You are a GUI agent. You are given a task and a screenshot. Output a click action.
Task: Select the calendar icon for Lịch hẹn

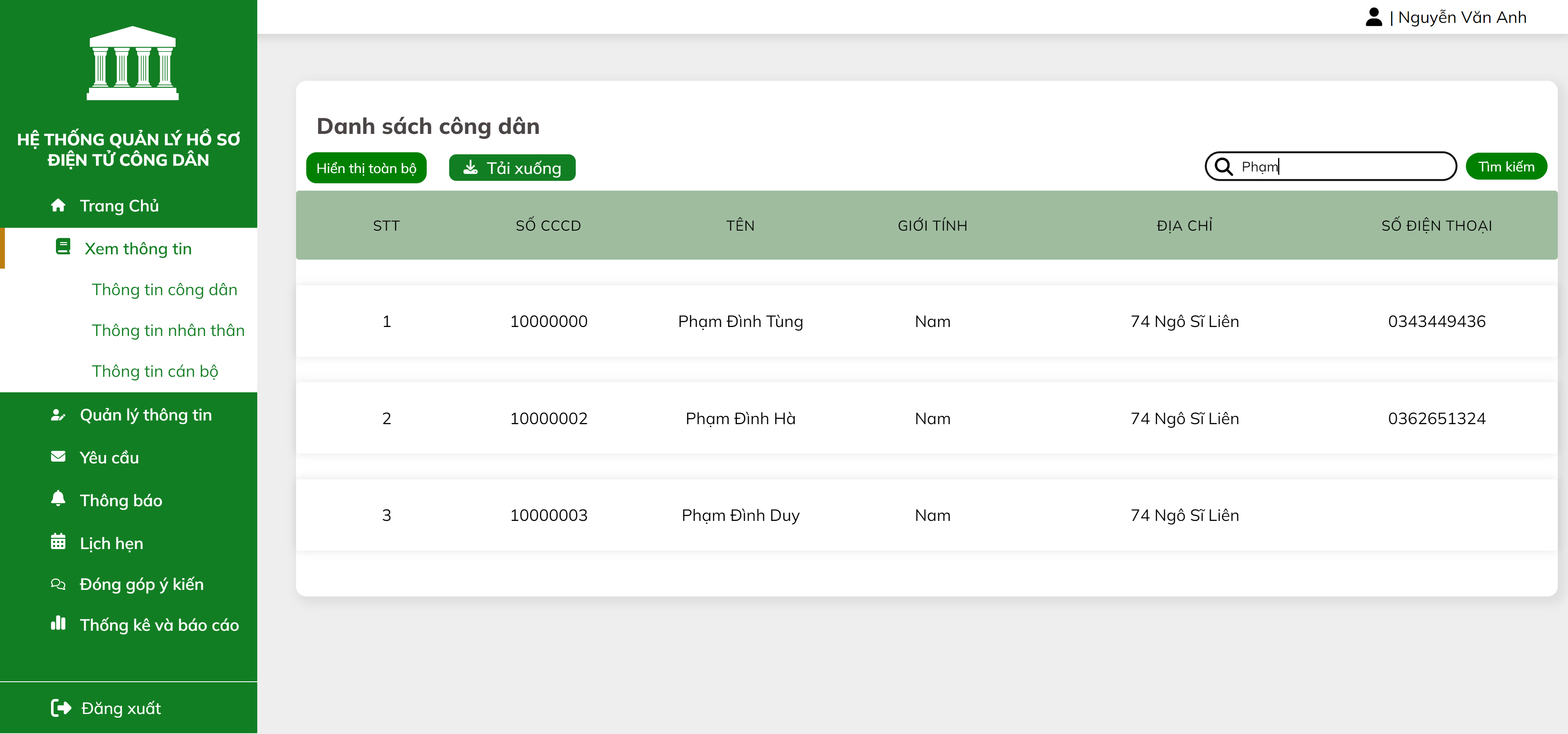58,542
